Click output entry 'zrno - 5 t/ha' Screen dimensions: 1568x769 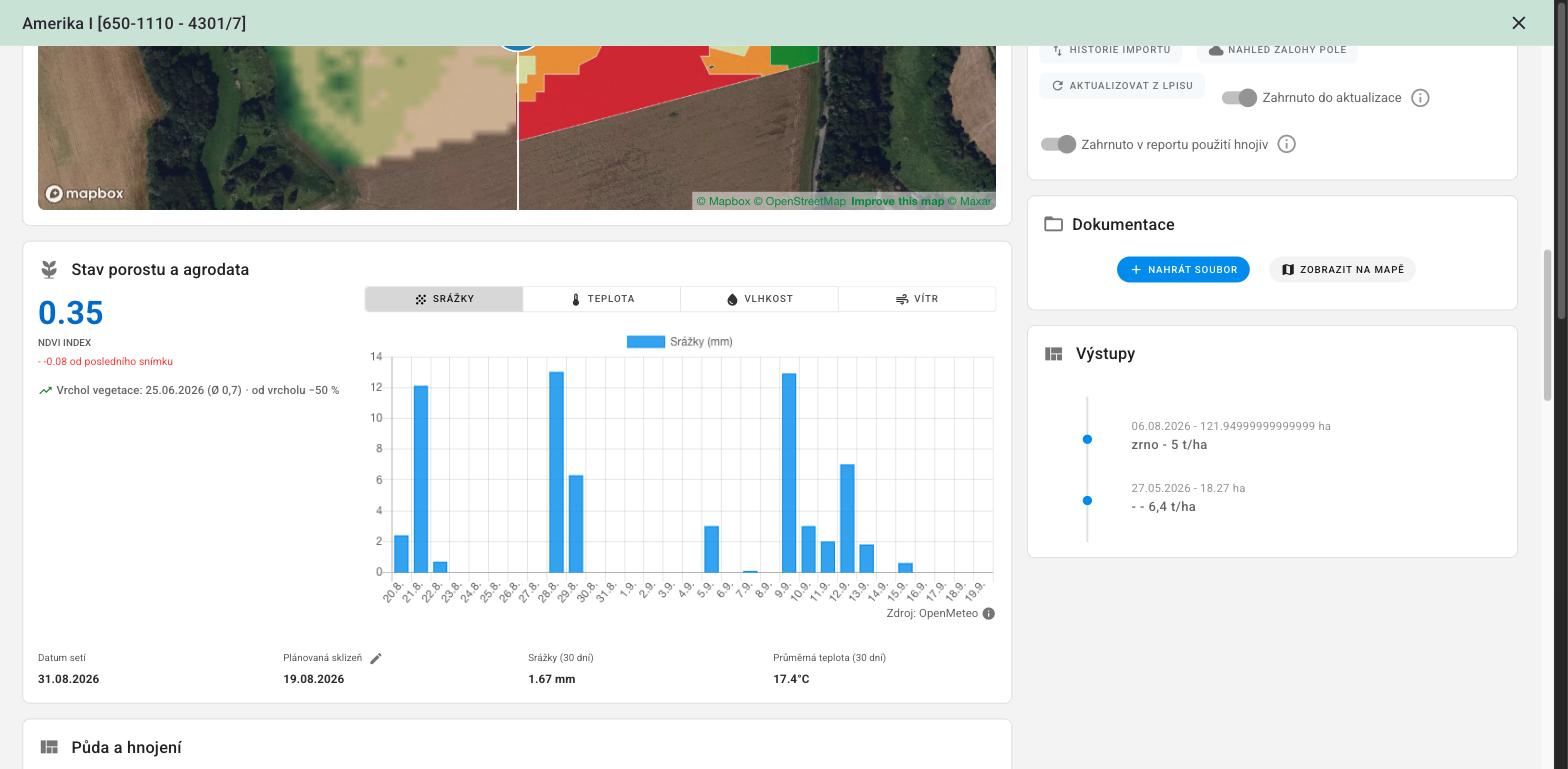pos(1169,444)
